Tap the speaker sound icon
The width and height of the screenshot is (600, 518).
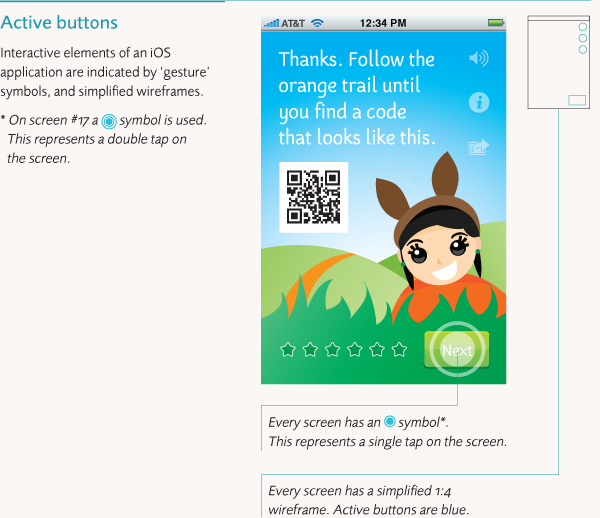(x=478, y=58)
